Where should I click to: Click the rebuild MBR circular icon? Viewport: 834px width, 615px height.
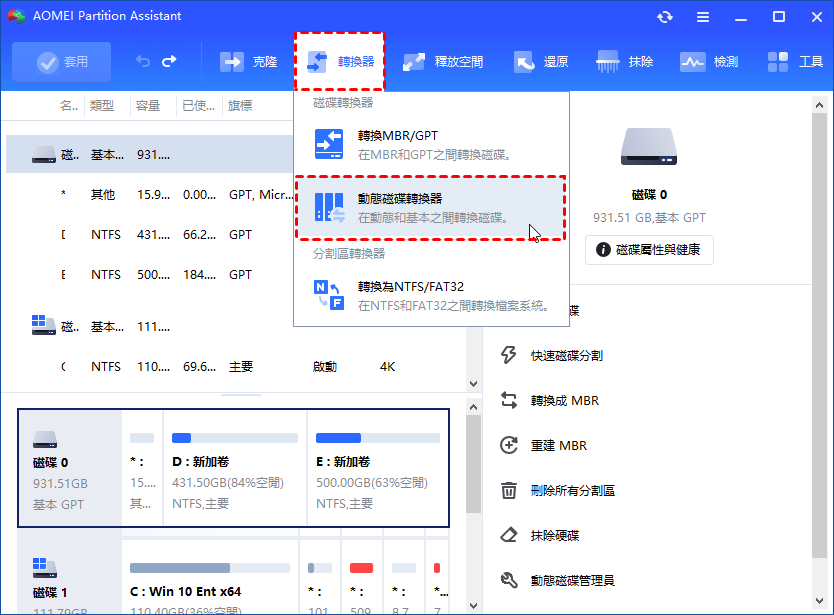coord(508,445)
